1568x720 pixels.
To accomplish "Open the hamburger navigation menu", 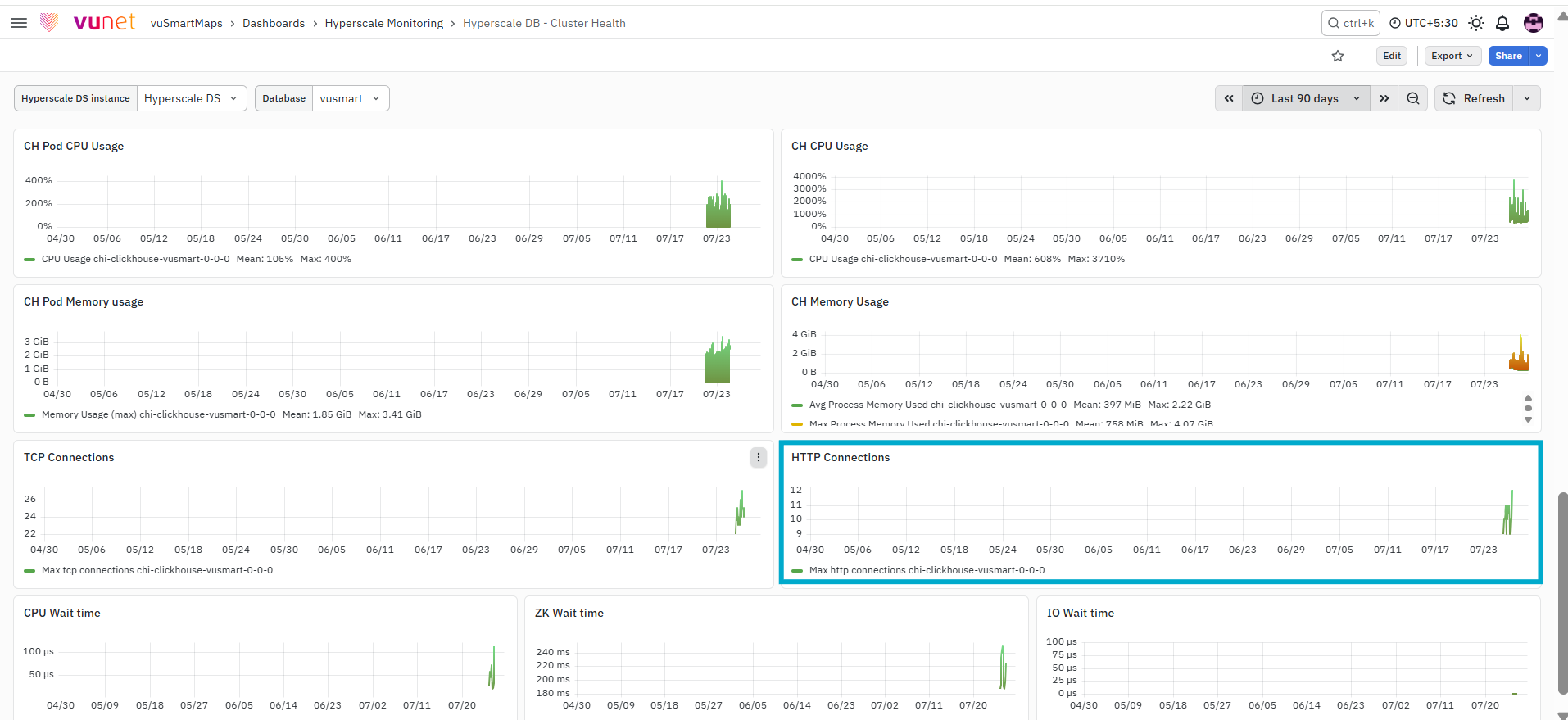I will tap(19, 23).
